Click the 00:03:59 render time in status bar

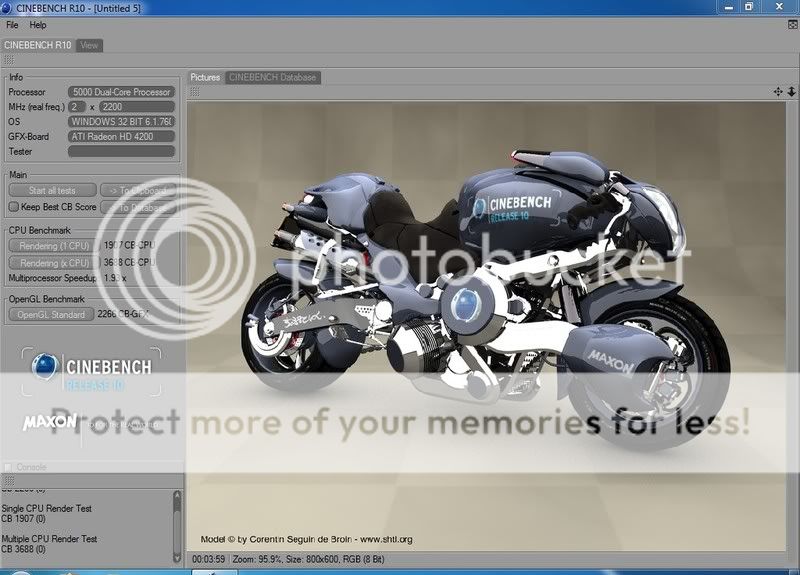(x=208, y=559)
